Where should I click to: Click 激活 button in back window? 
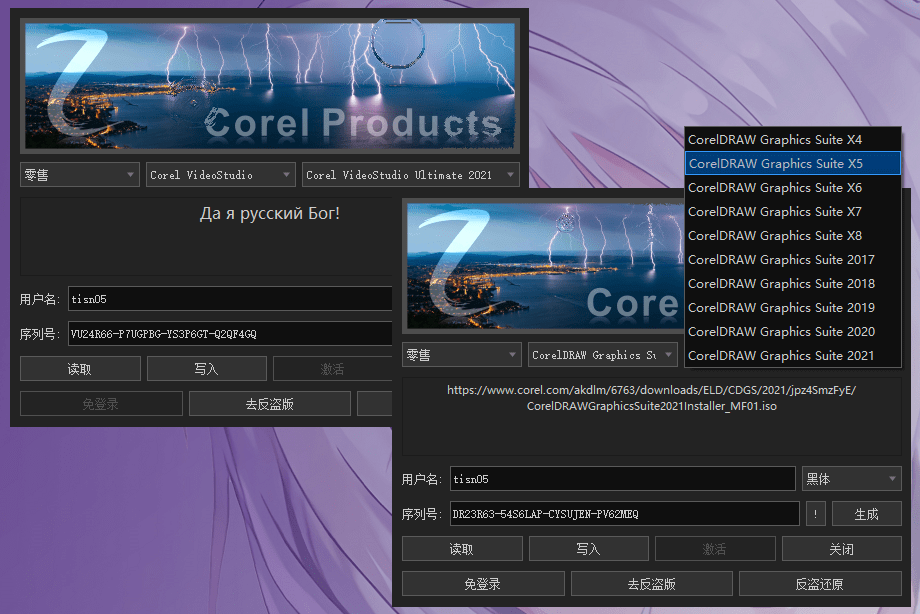[x=332, y=369]
